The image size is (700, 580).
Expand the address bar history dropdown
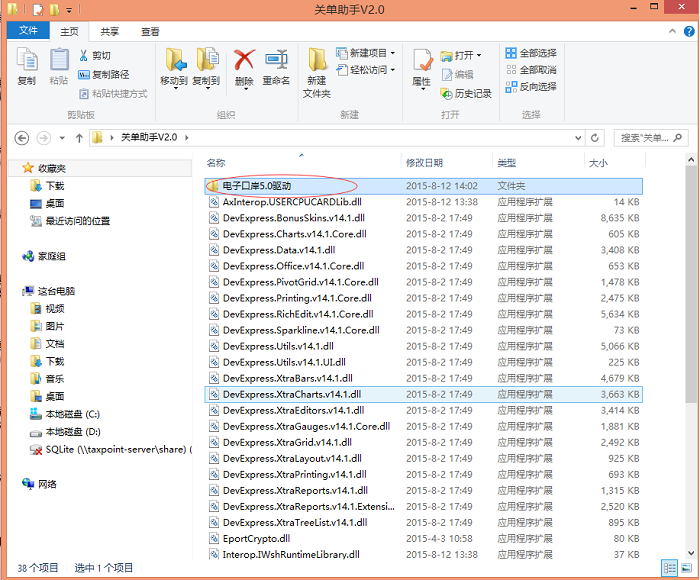pos(578,138)
